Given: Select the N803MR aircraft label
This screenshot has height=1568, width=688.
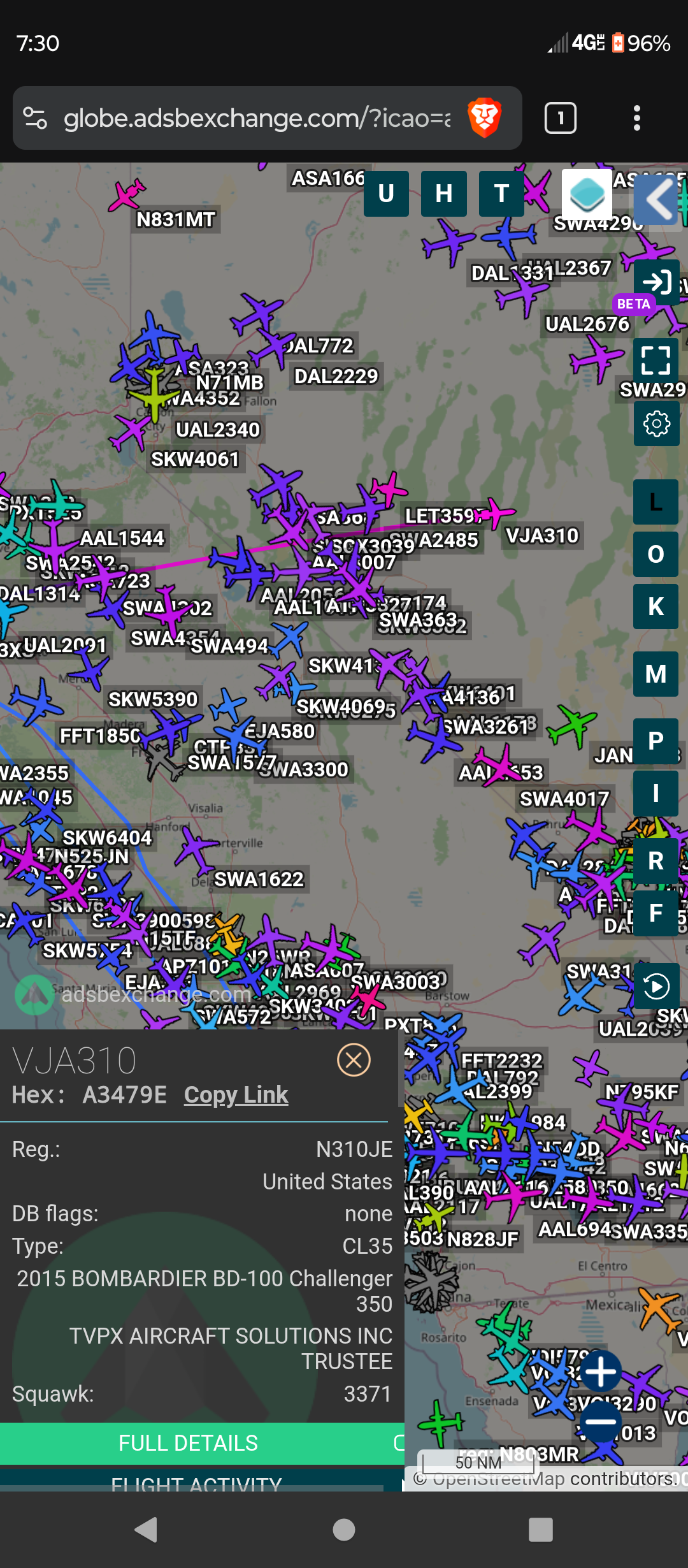Looking at the screenshot, I should tap(539, 1454).
